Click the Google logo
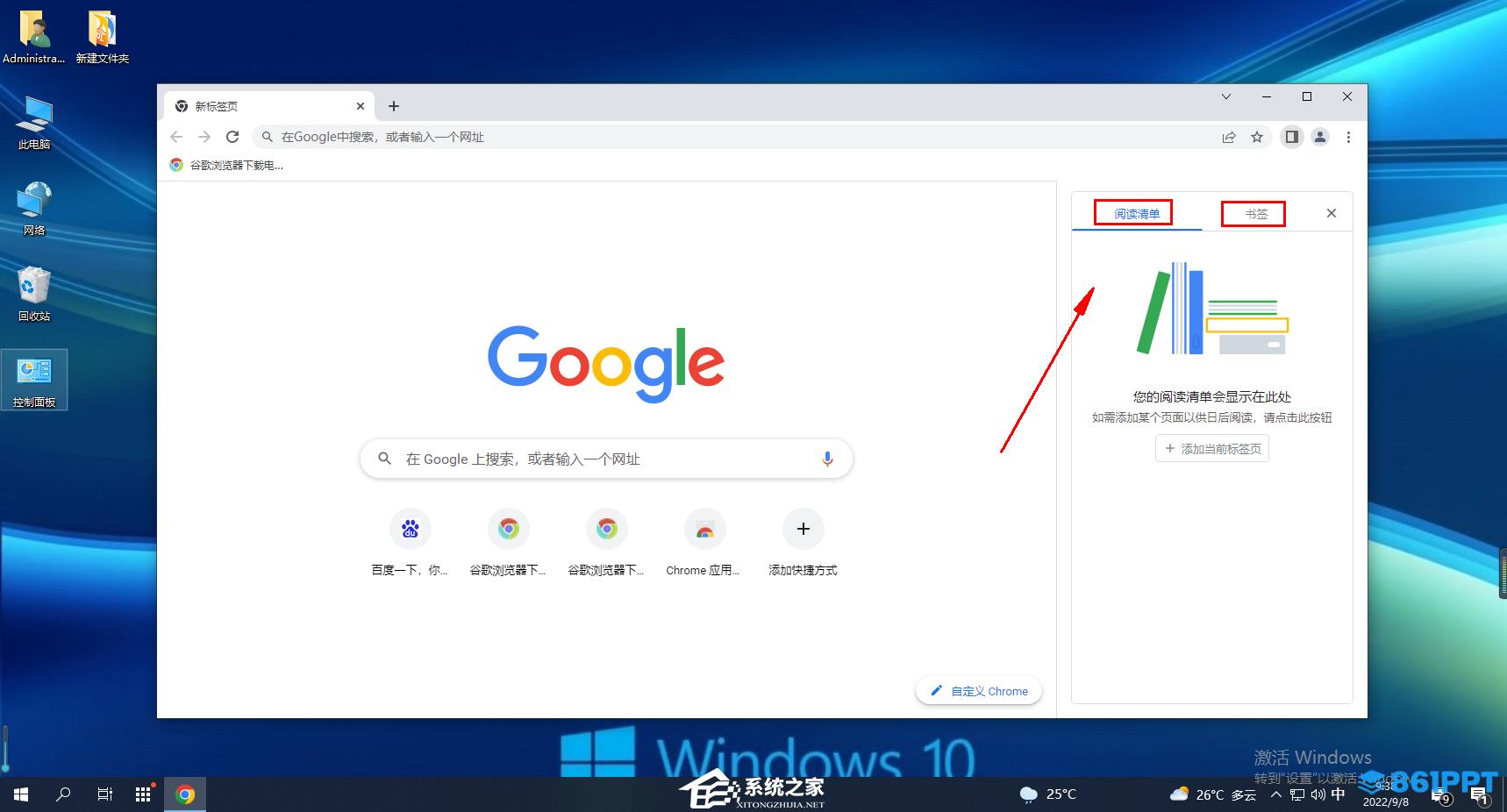Image resolution: width=1507 pixels, height=812 pixels. pos(606,364)
